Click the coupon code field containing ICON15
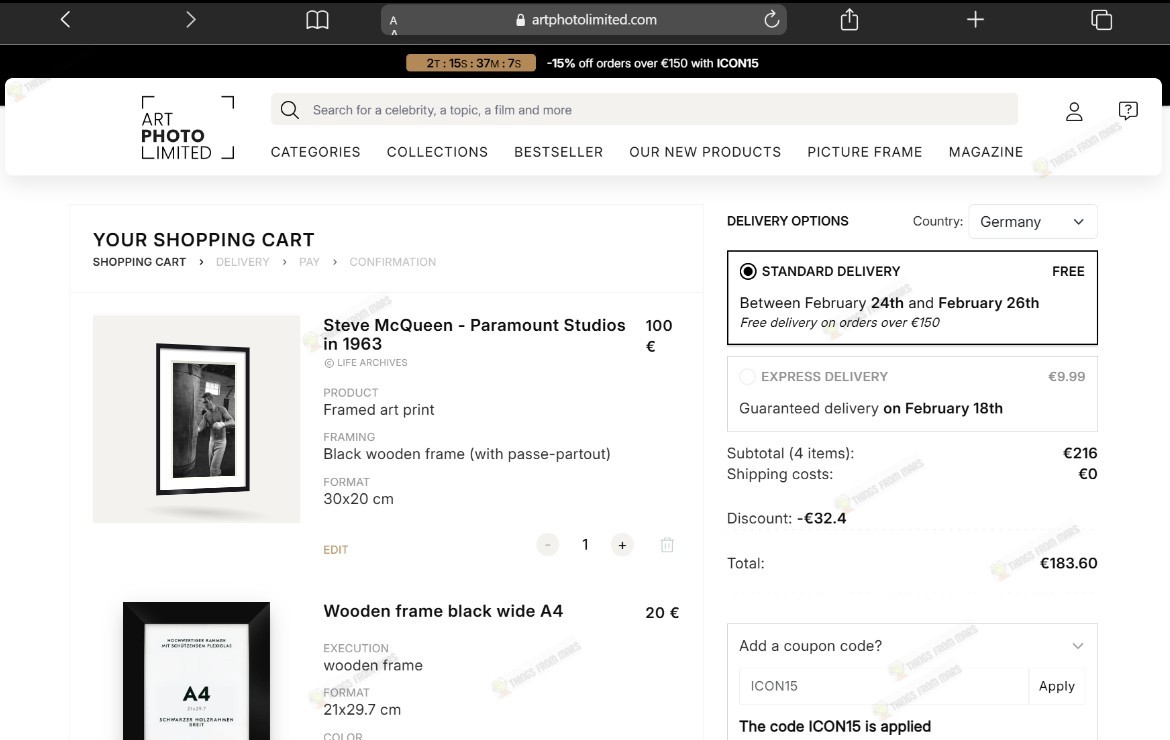 point(883,686)
